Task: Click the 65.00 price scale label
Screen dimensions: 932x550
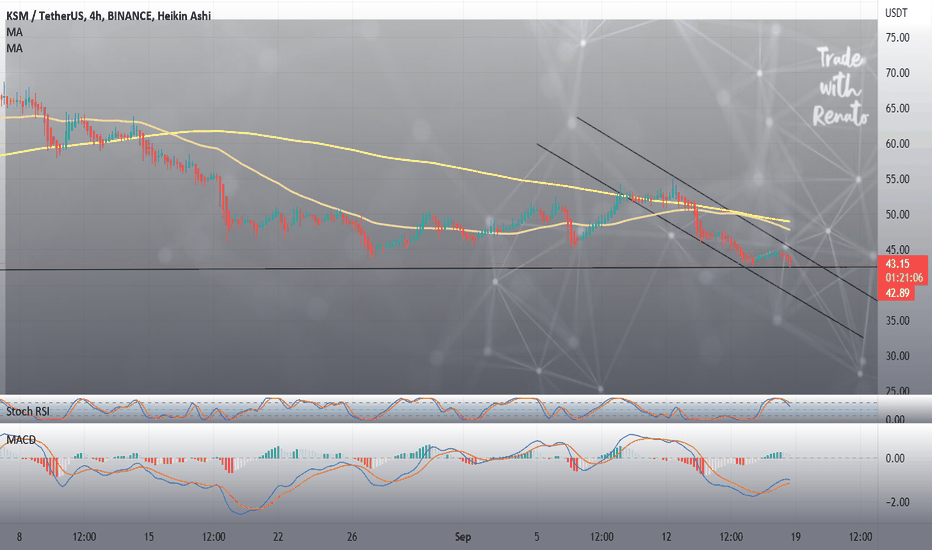Action: click(898, 108)
